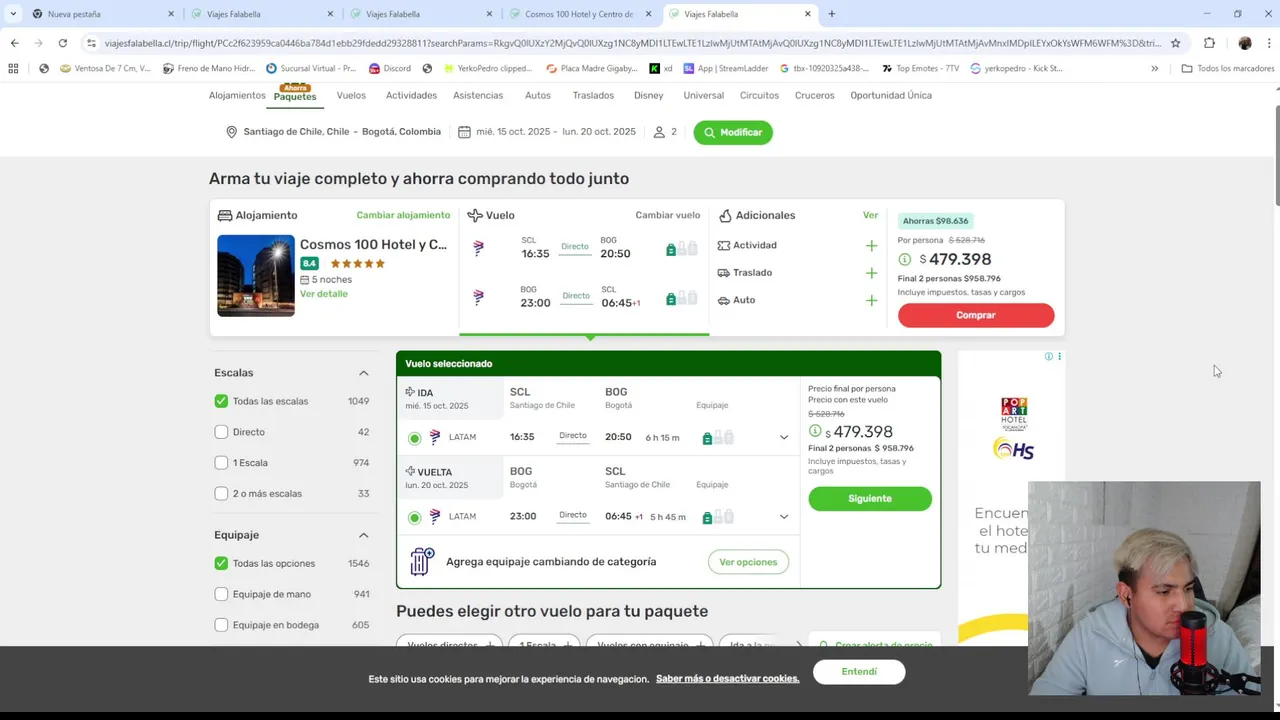
Task: Select the VUELTA LATAM 23:00 radio button
Action: (x=414, y=517)
